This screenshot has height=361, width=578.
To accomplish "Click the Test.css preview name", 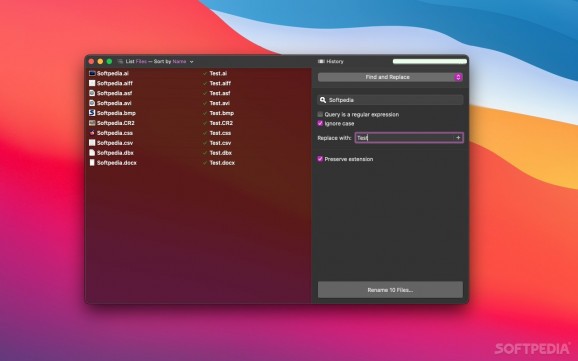I will (x=220, y=133).
